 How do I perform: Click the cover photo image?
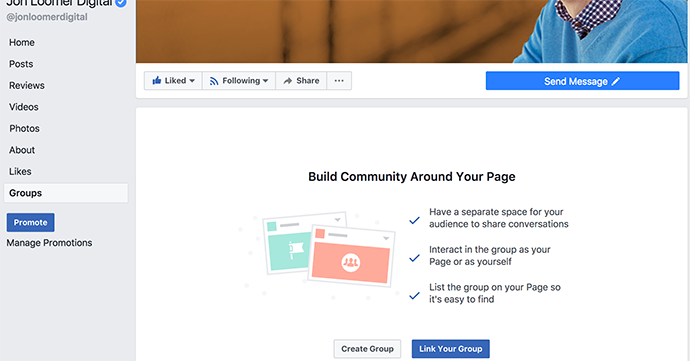click(x=411, y=31)
